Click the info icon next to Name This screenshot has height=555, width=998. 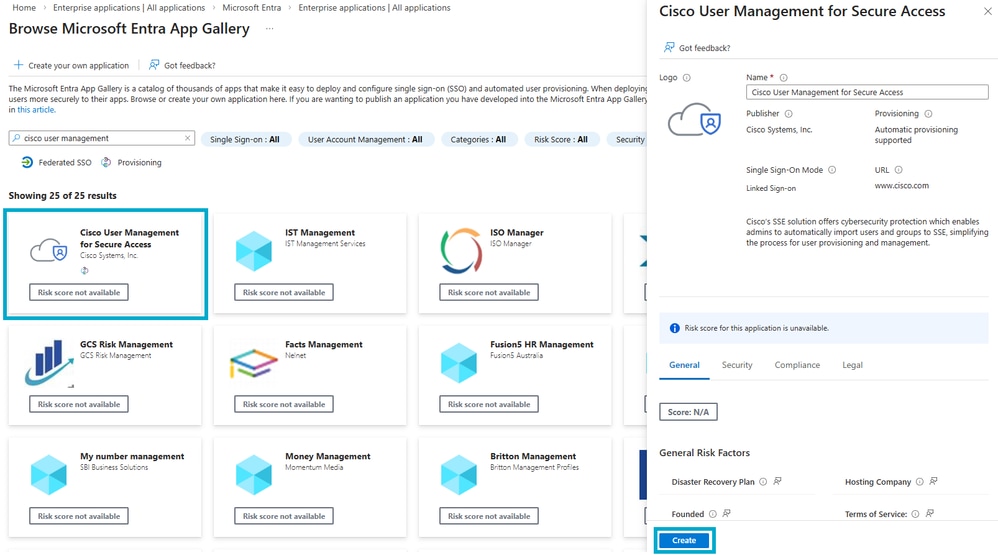point(784,78)
